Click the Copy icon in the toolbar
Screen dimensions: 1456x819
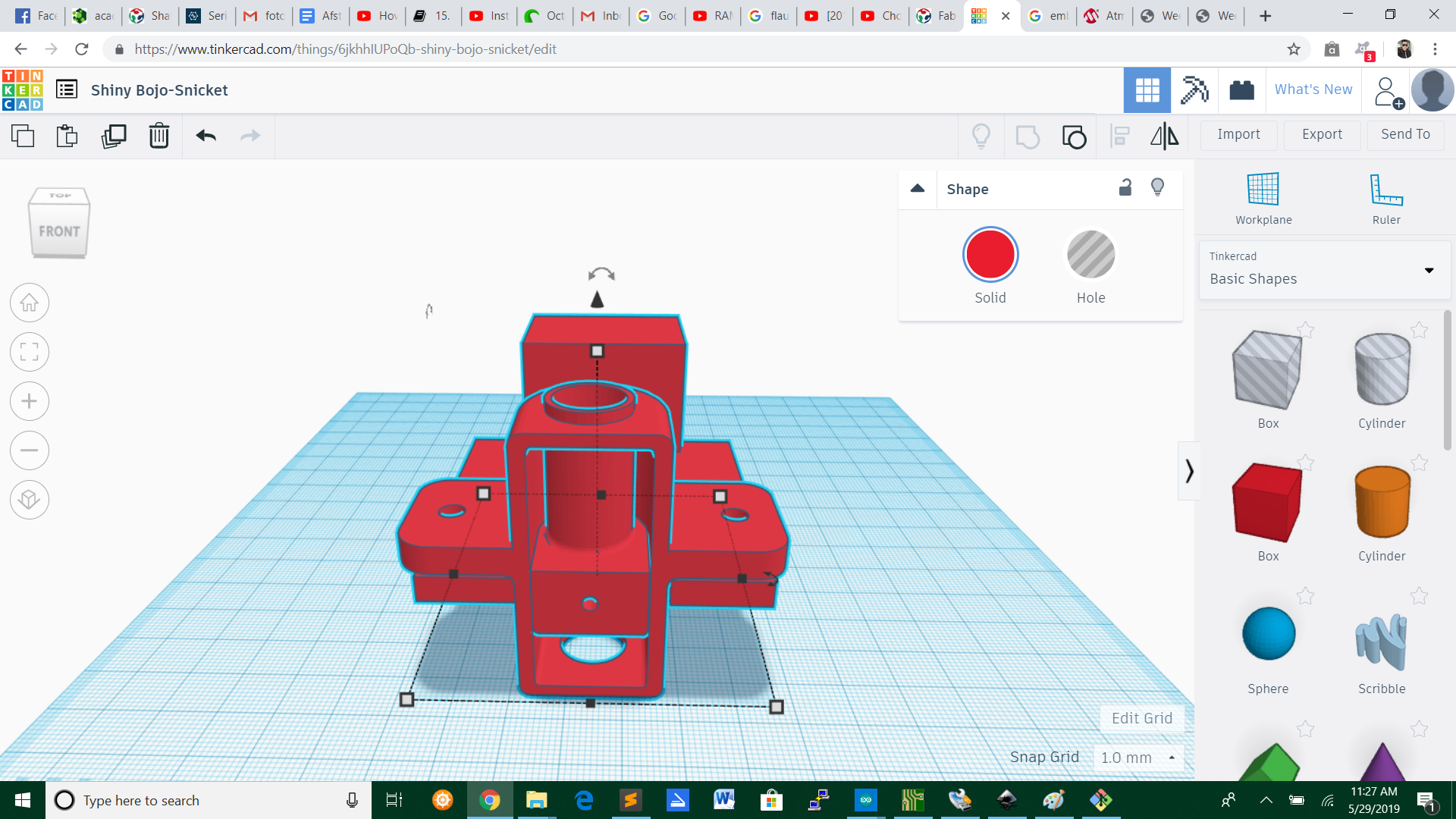coord(23,136)
